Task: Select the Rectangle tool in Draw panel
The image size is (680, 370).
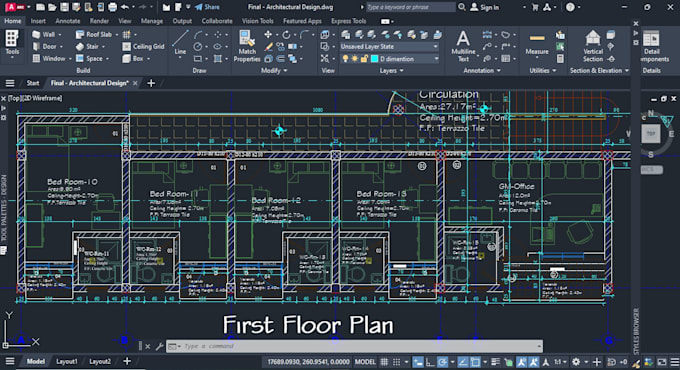Action: pos(198,59)
